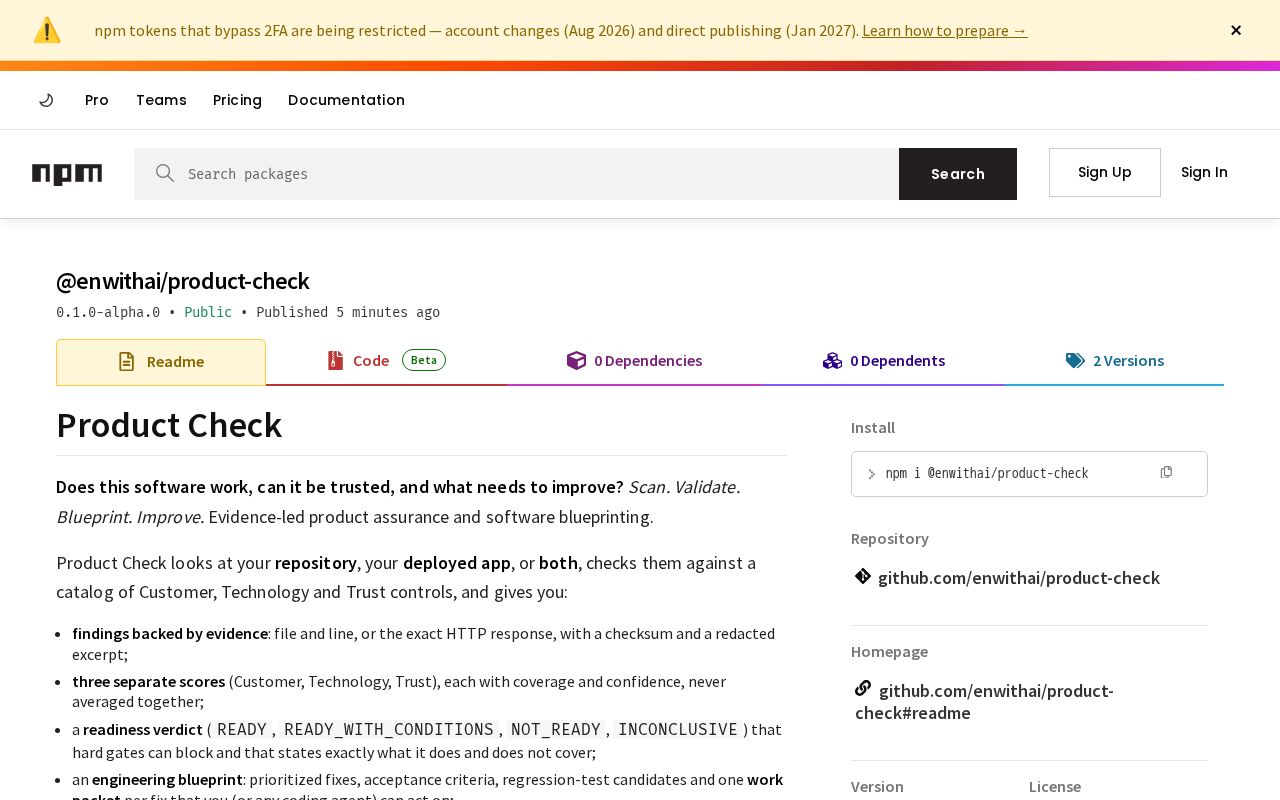The image size is (1280, 800).
Task: Click the package title @enwithai/product-check
Action: pyautogui.click(x=183, y=281)
